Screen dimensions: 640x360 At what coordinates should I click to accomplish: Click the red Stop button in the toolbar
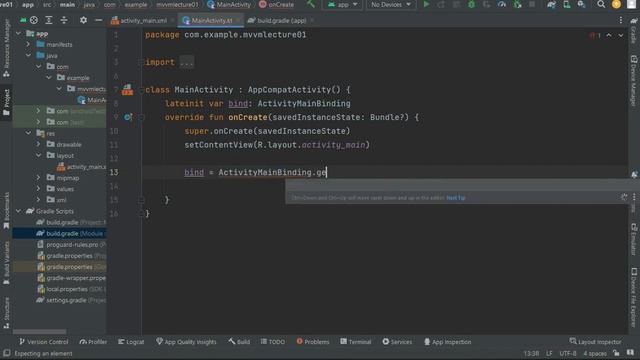tap(532, 4)
